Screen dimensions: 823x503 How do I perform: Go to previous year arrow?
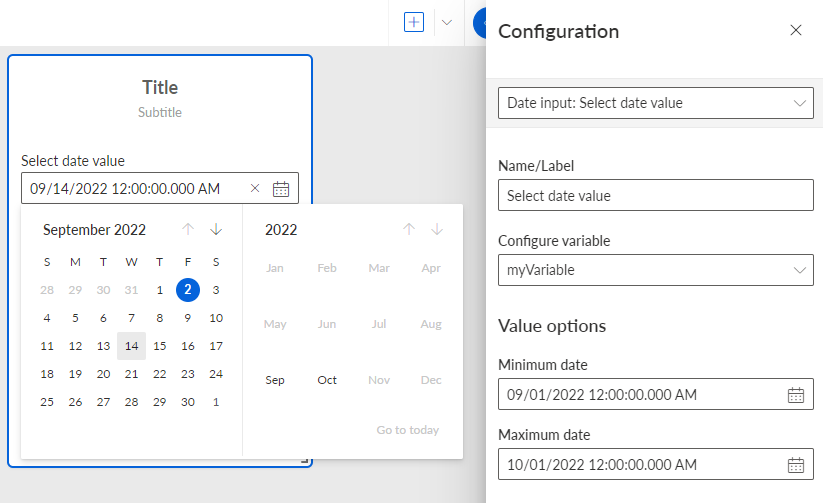pyautogui.click(x=409, y=229)
